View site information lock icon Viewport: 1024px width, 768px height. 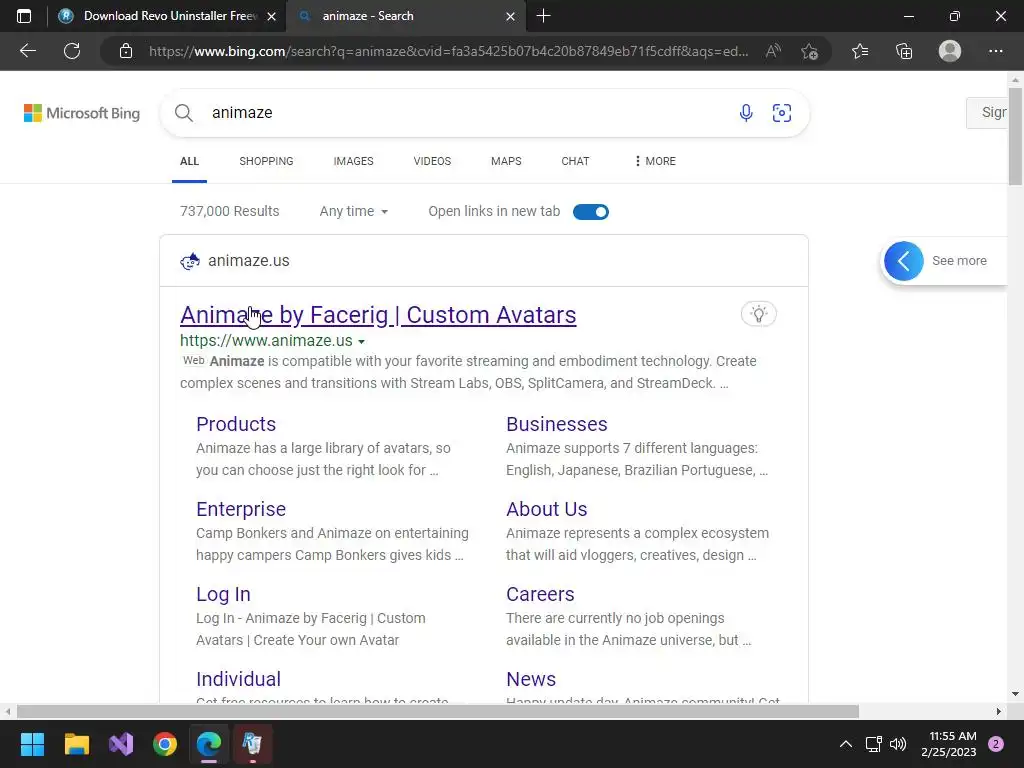point(126,51)
